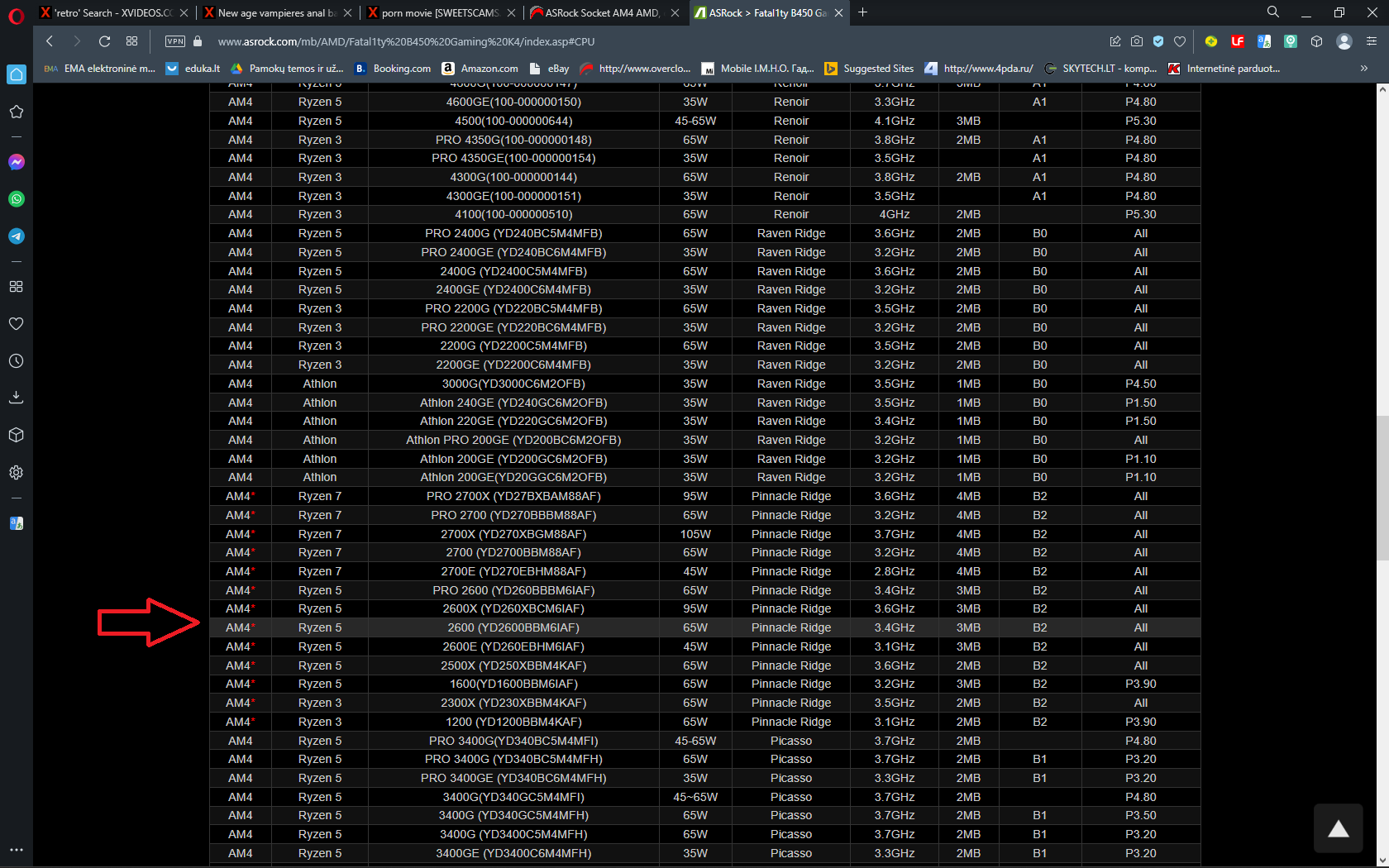The image size is (1389, 868).
Task: Take a snapshot with the camera icon
Action: point(1137,41)
